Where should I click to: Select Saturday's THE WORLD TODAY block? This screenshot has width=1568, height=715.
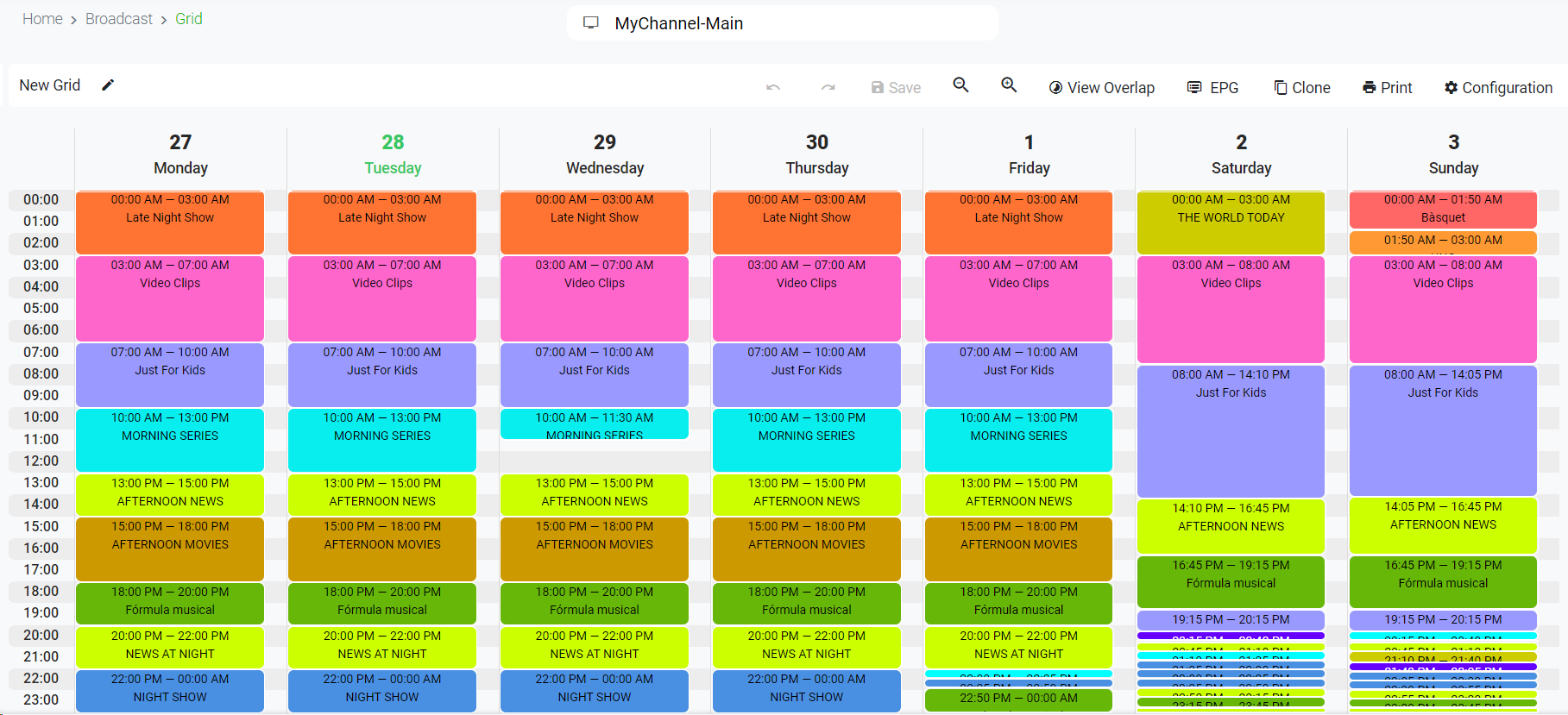(1231, 223)
